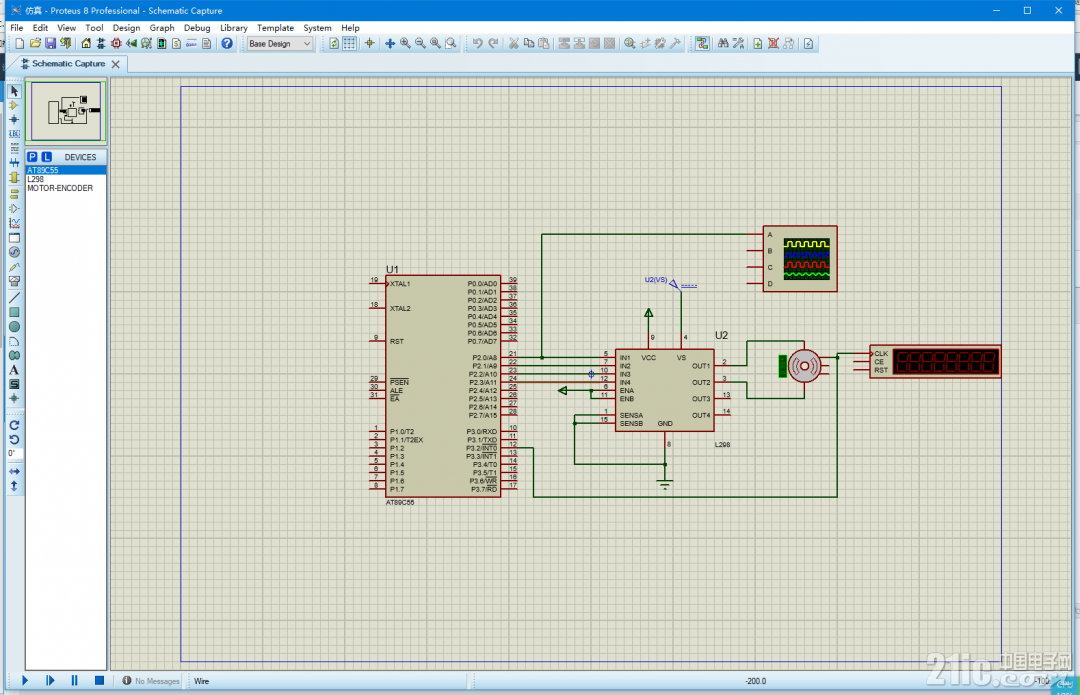Click the overview thumbnail preview
1080x695 pixels.
(66, 111)
